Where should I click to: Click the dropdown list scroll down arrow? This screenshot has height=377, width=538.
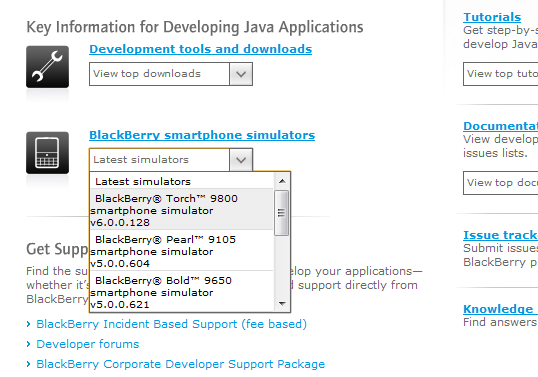(282, 304)
